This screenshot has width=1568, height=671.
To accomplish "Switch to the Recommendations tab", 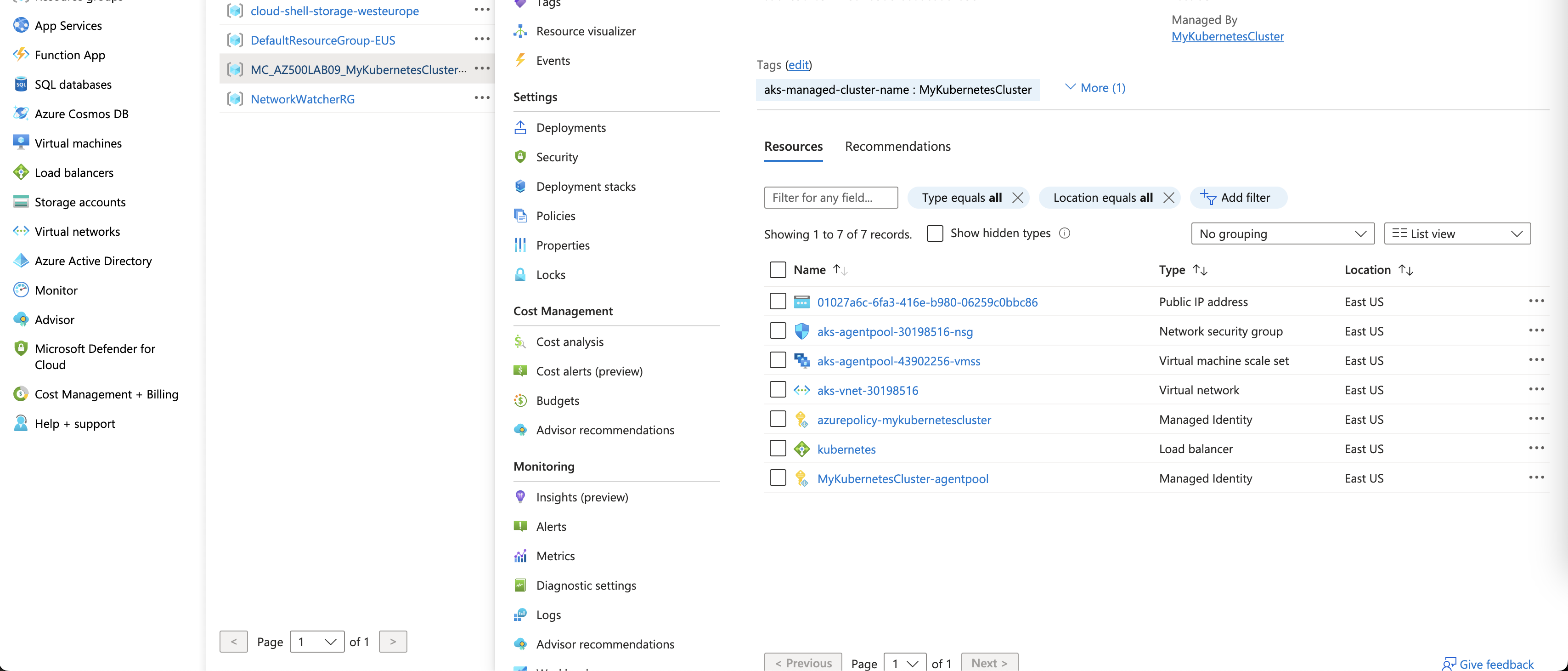I will point(897,146).
